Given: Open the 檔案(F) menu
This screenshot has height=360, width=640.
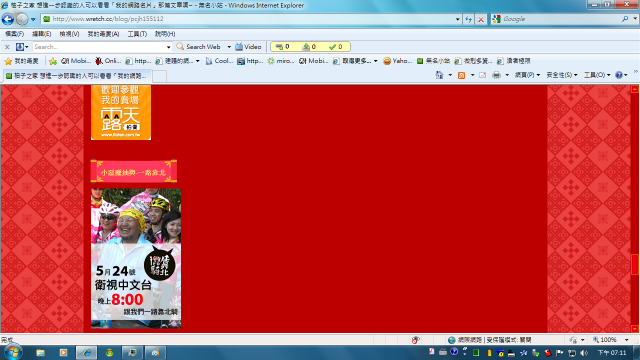Looking at the screenshot, I should click(14, 34).
